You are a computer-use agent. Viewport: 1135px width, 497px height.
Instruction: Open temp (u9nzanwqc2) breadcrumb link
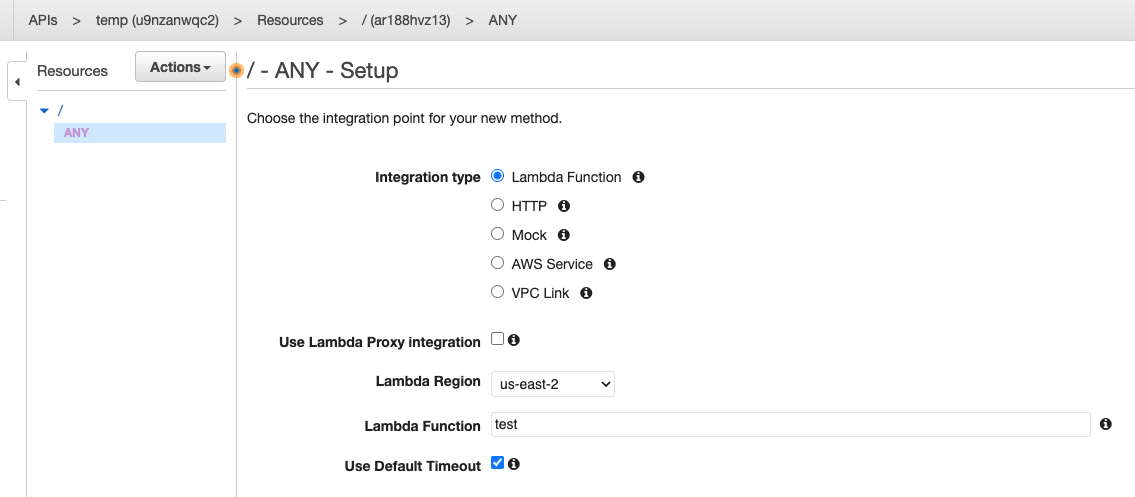[157, 20]
